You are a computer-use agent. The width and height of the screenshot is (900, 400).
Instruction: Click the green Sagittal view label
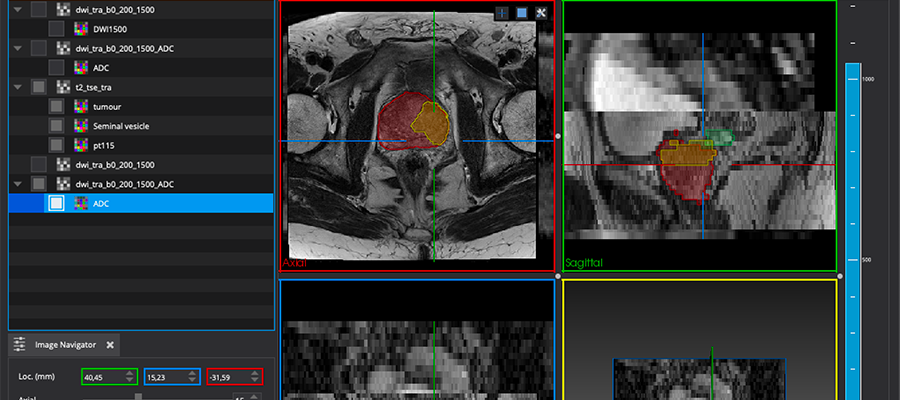pyautogui.click(x=584, y=263)
